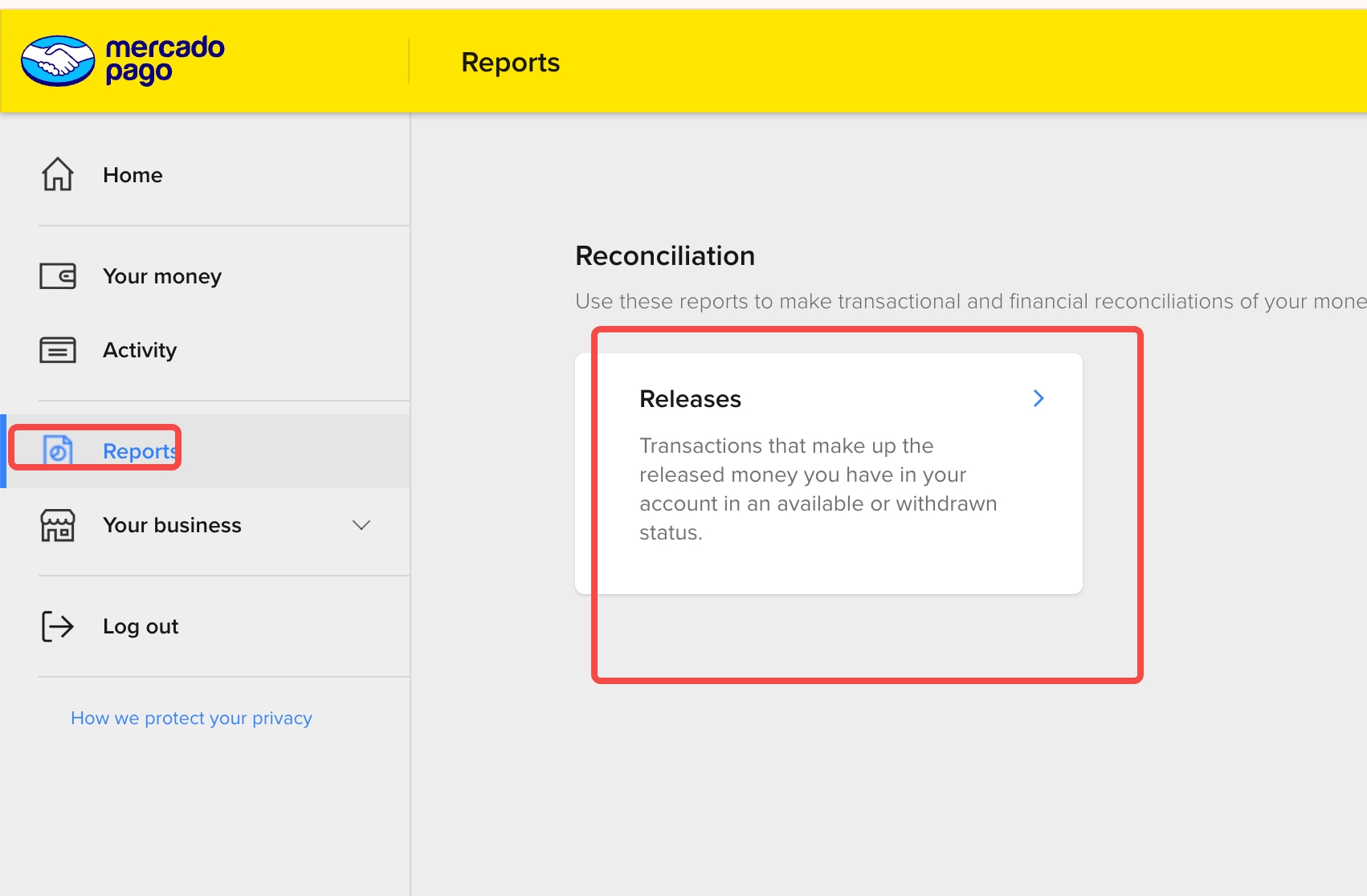Click the Mercado Pago handshake logo

58,61
